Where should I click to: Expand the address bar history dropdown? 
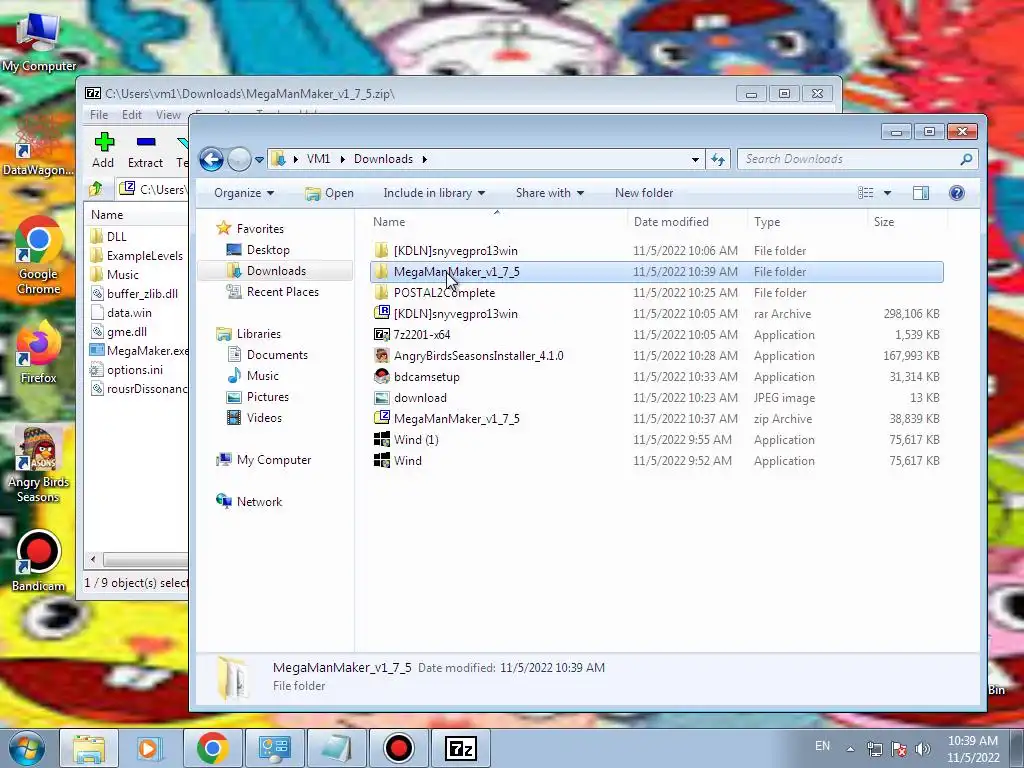click(695, 159)
